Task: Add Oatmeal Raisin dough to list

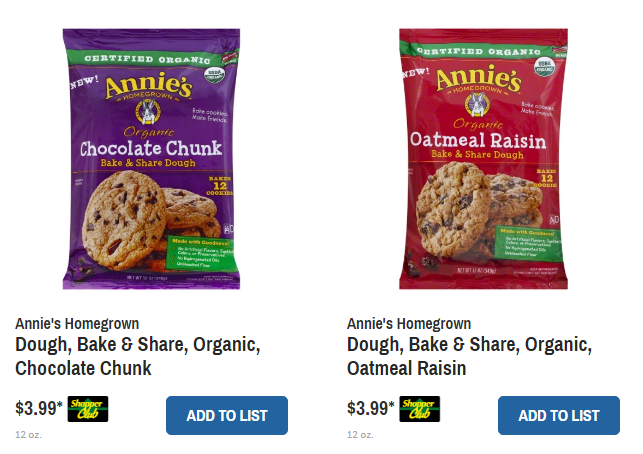Action: (559, 415)
